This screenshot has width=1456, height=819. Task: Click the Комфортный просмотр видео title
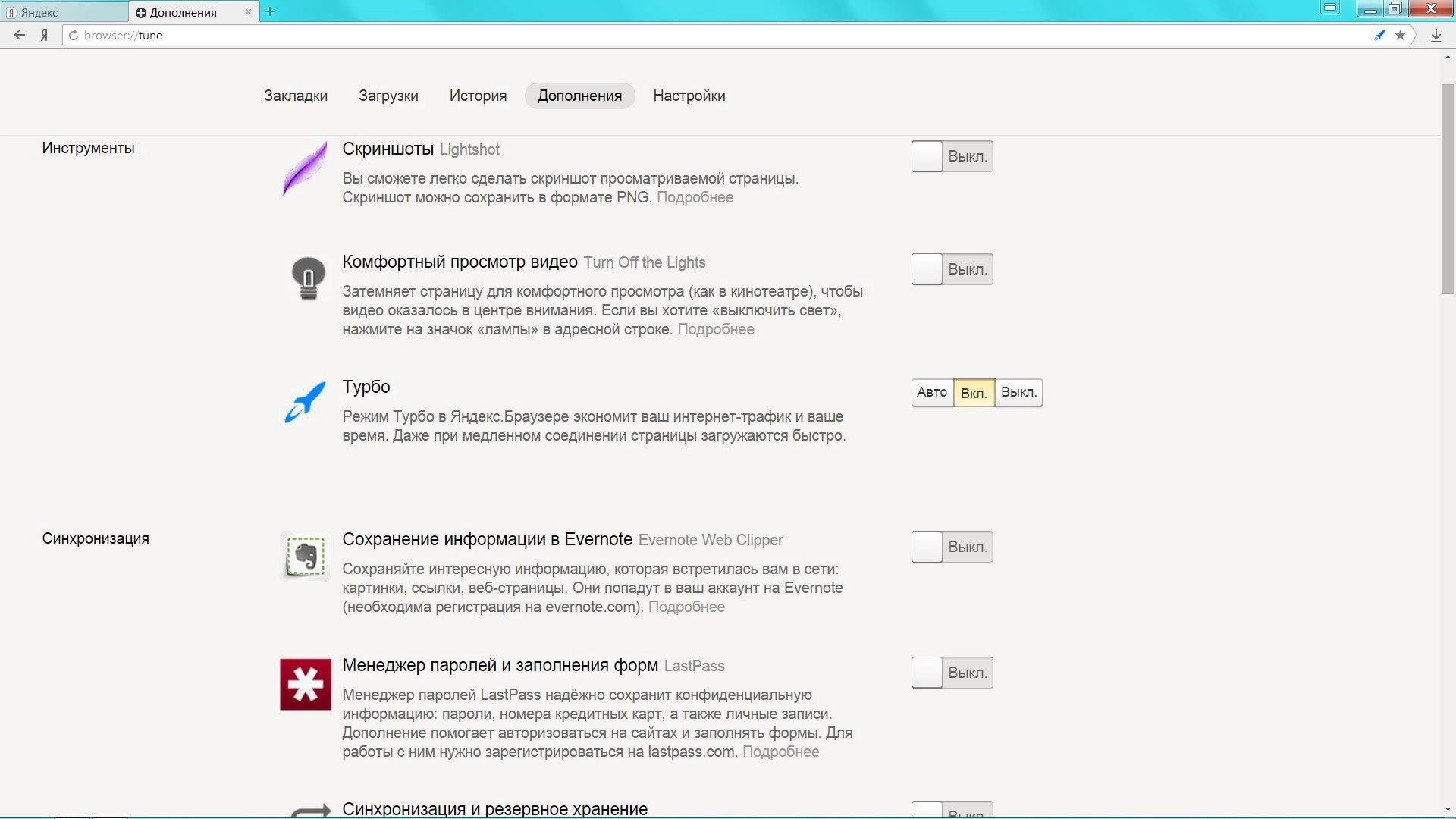(460, 262)
